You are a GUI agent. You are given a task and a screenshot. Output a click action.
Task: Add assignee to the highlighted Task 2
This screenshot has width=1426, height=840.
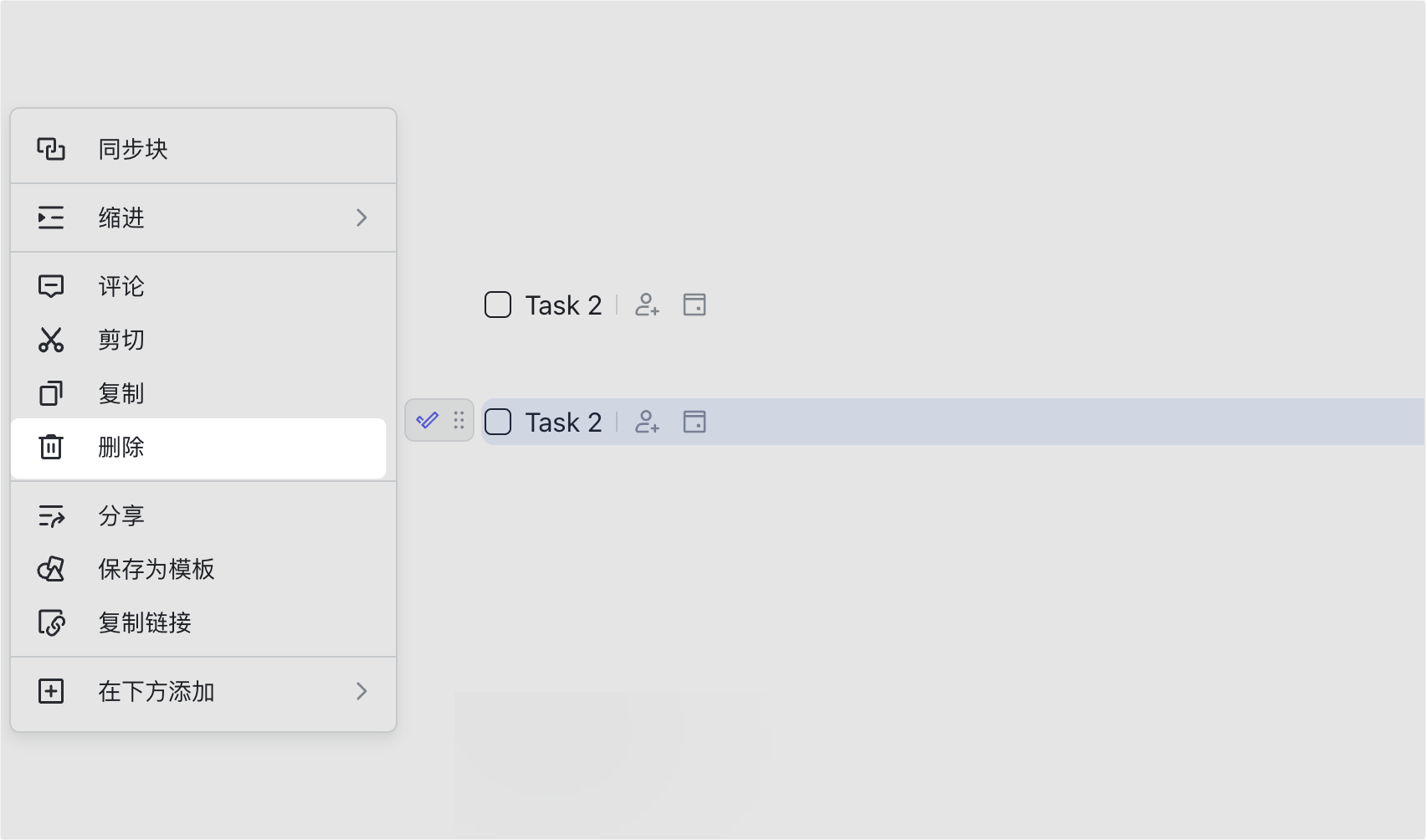tap(647, 422)
